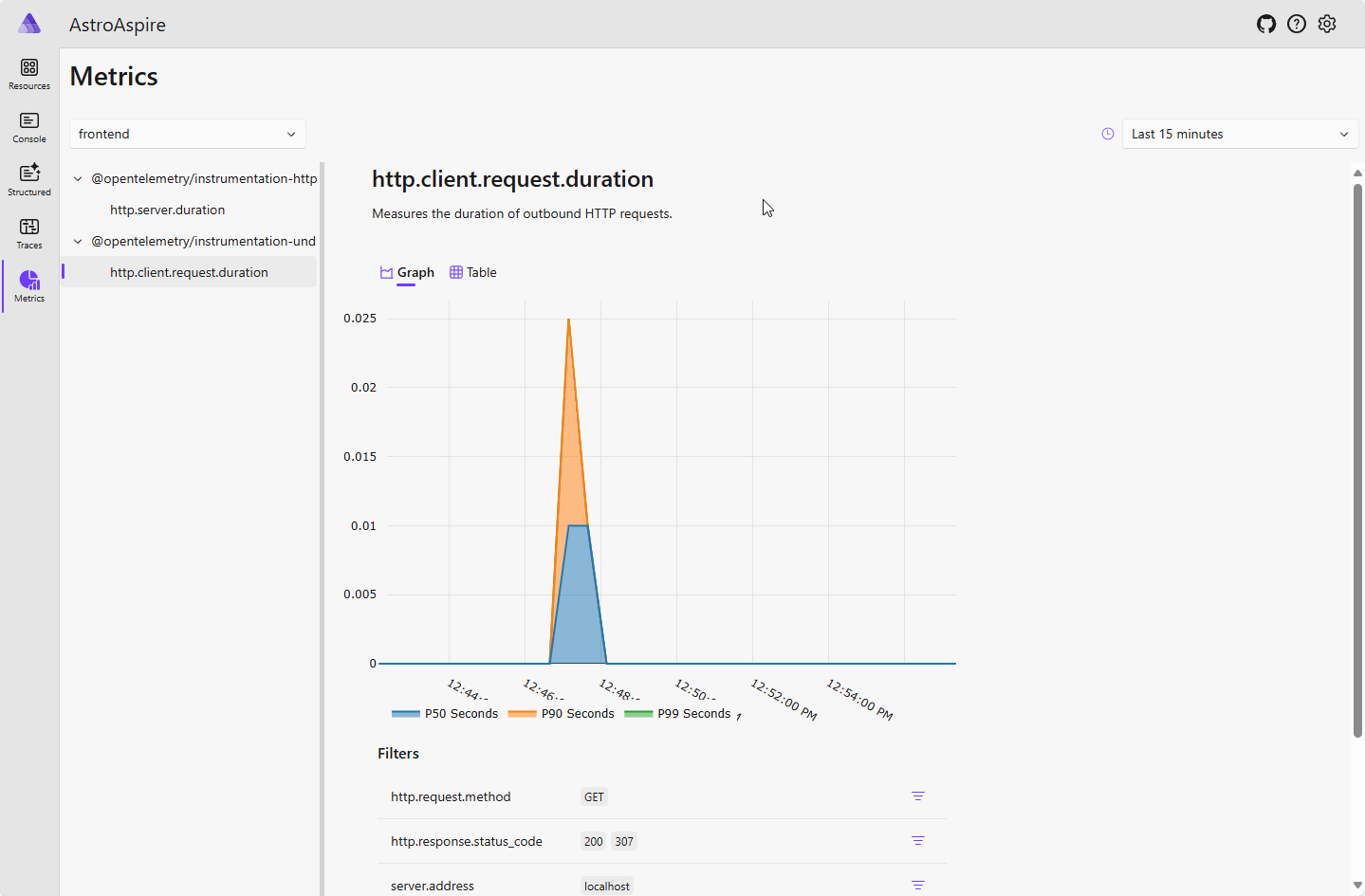Select the Graph view tab
This screenshot has width=1365, height=896.
click(x=407, y=272)
